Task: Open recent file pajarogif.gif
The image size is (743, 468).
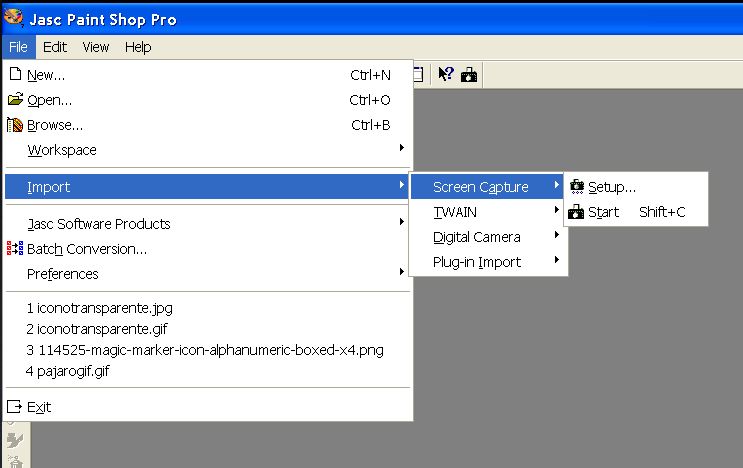Action: (x=68, y=371)
